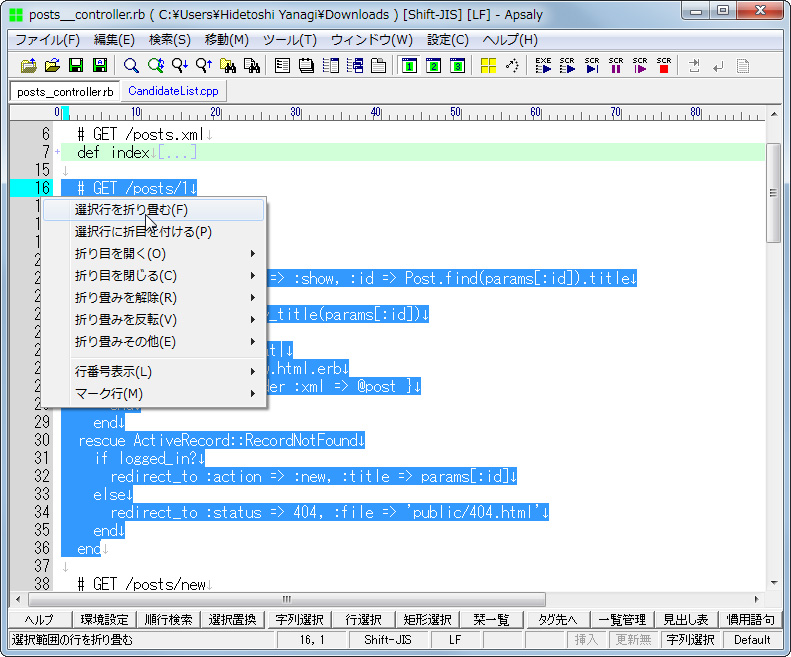Click the open-folder-with-up-arrow toolbar icon
This screenshot has height=657, width=791.
pos(28,66)
